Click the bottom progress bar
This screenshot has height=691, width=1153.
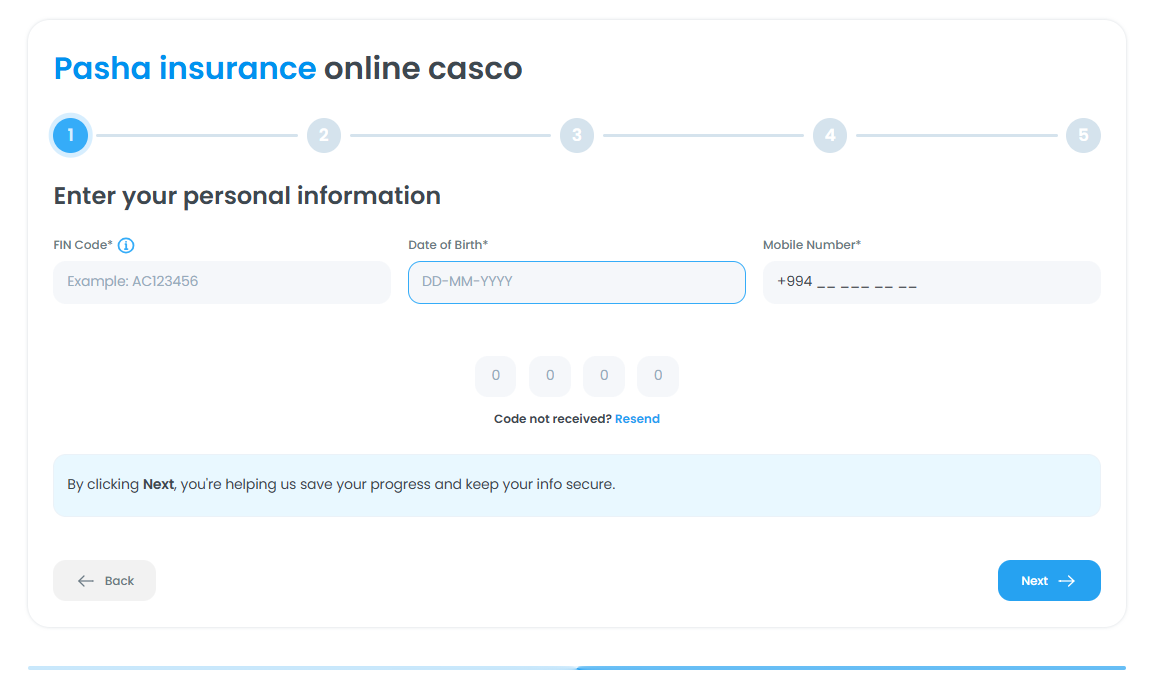[577, 667]
